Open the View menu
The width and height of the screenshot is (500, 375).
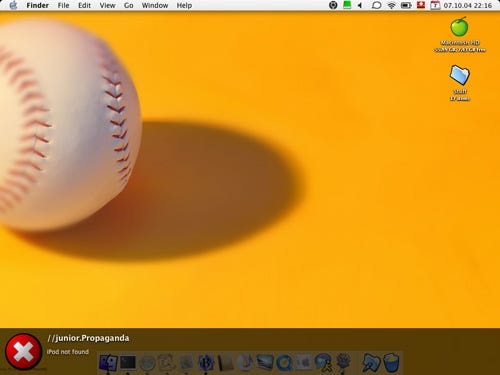107,5
